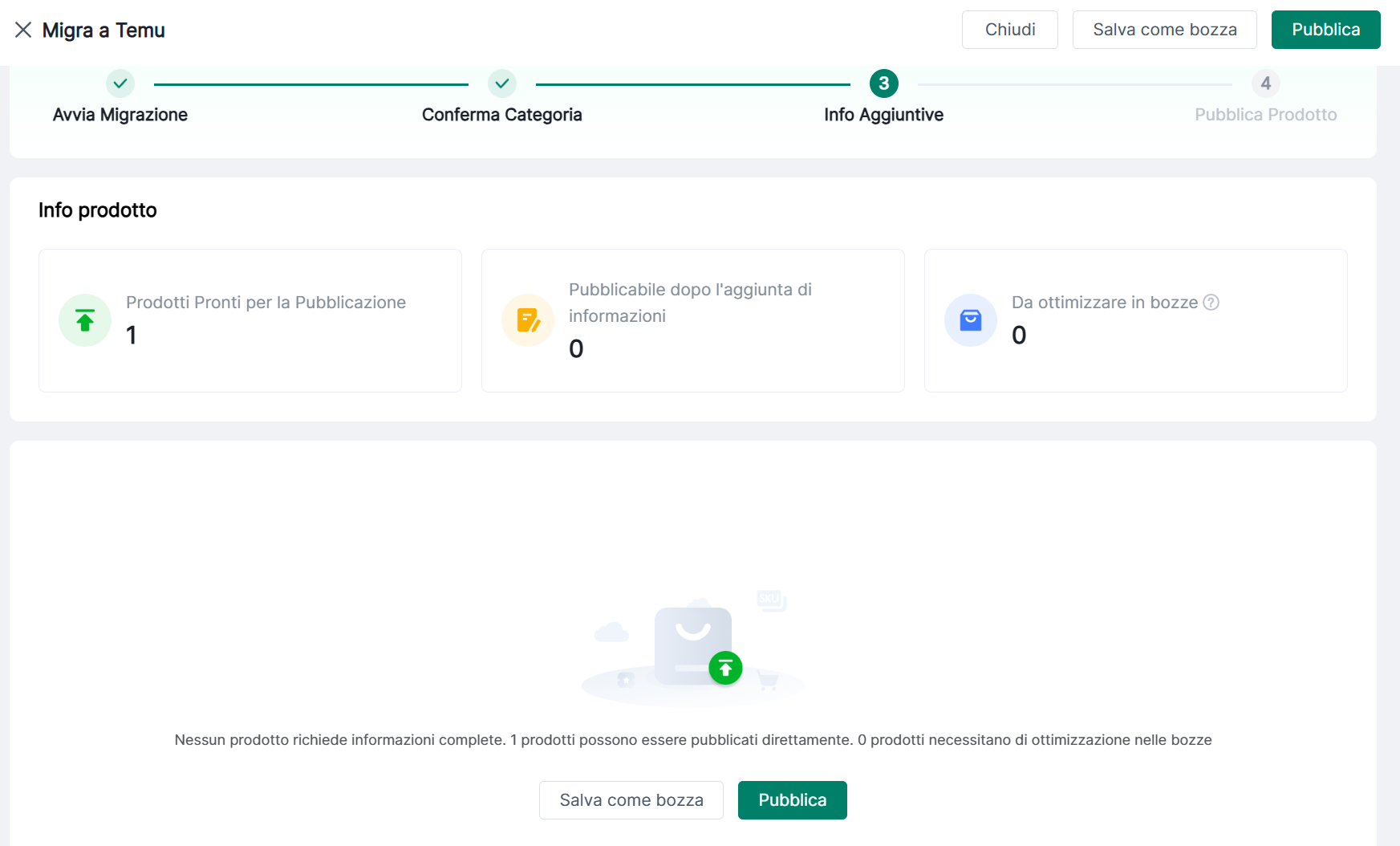1400x846 pixels.
Task: Click Salva come bozza in the top header
Action: [1164, 30]
